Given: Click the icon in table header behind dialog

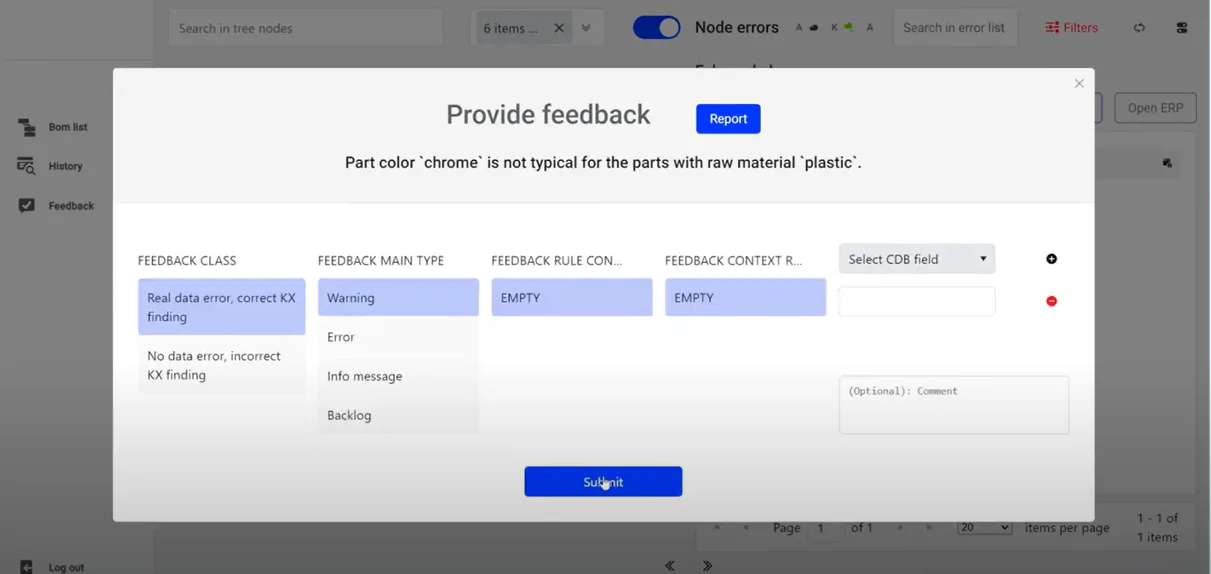Looking at the screenshot, I should pyautogui.click(x=1167, y=163).
